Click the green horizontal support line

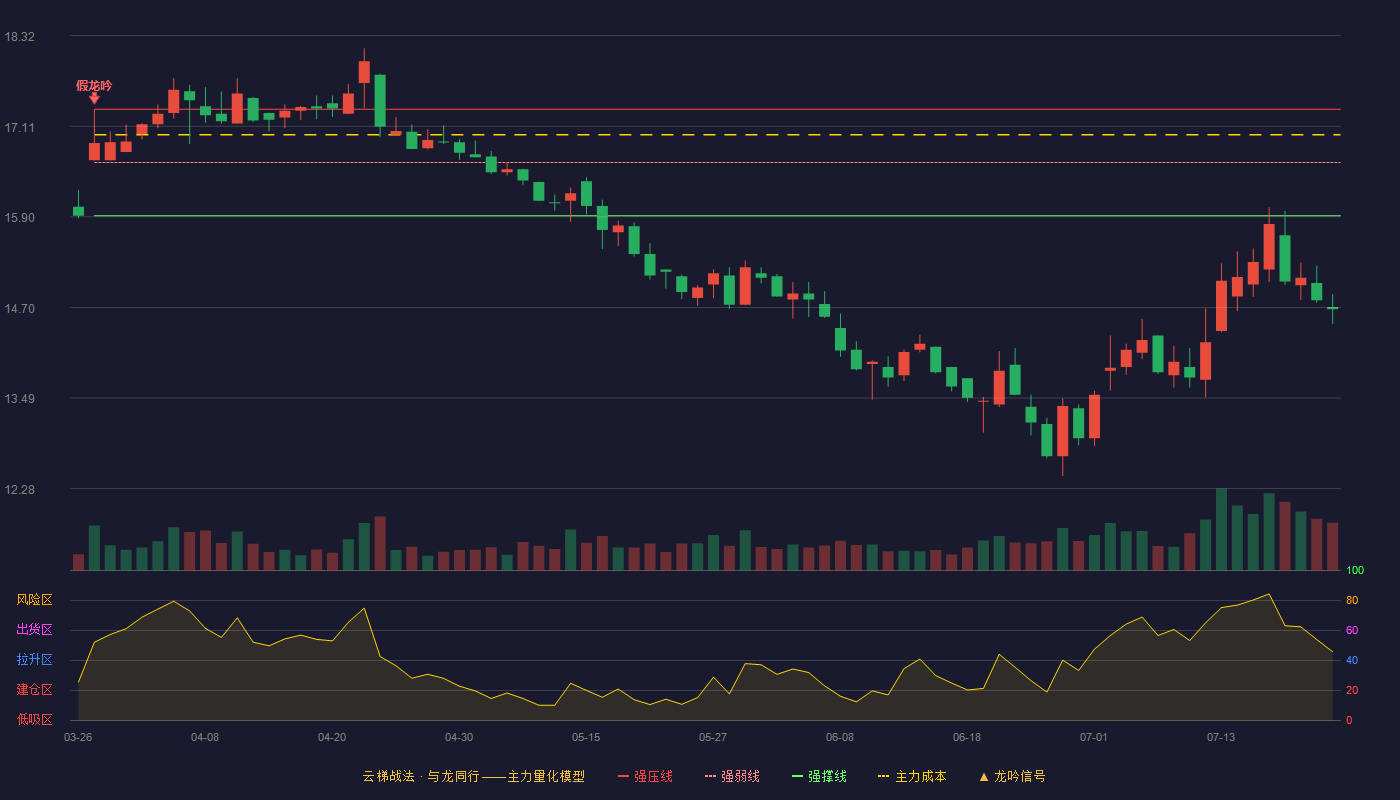(x=717, y=216)
